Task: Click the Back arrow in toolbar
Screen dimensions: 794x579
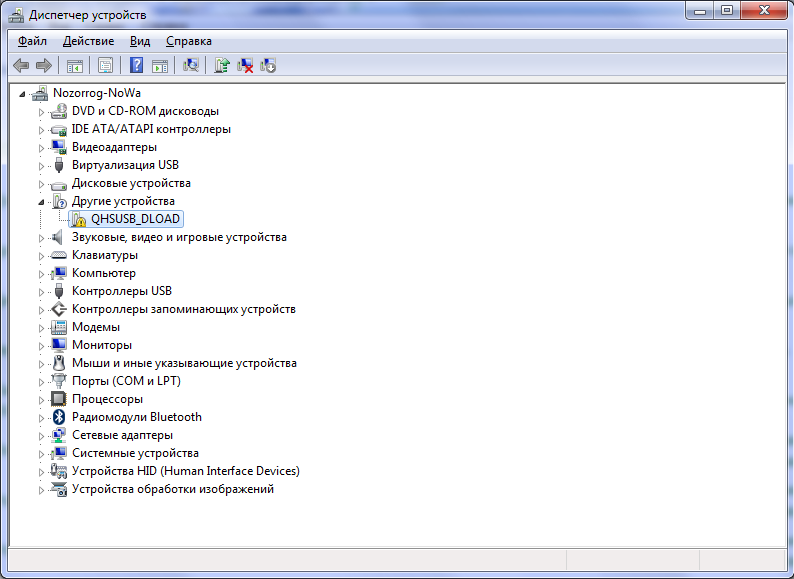Action: point(21,66)
